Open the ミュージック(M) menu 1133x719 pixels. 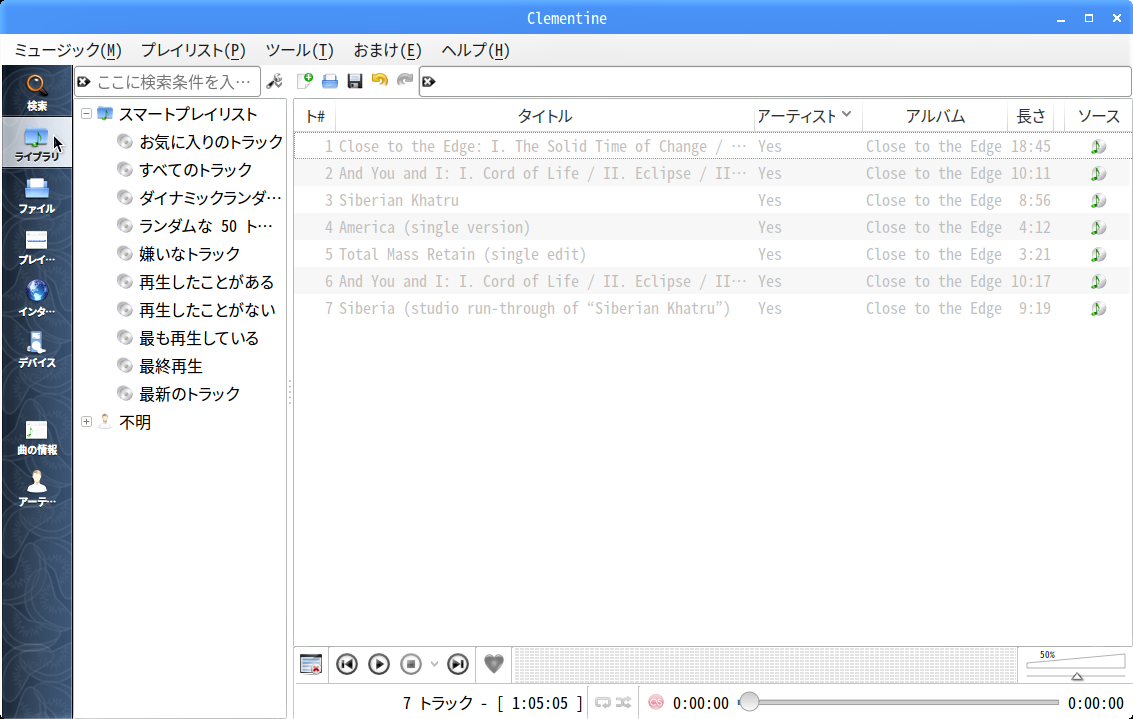pos(68,51)
